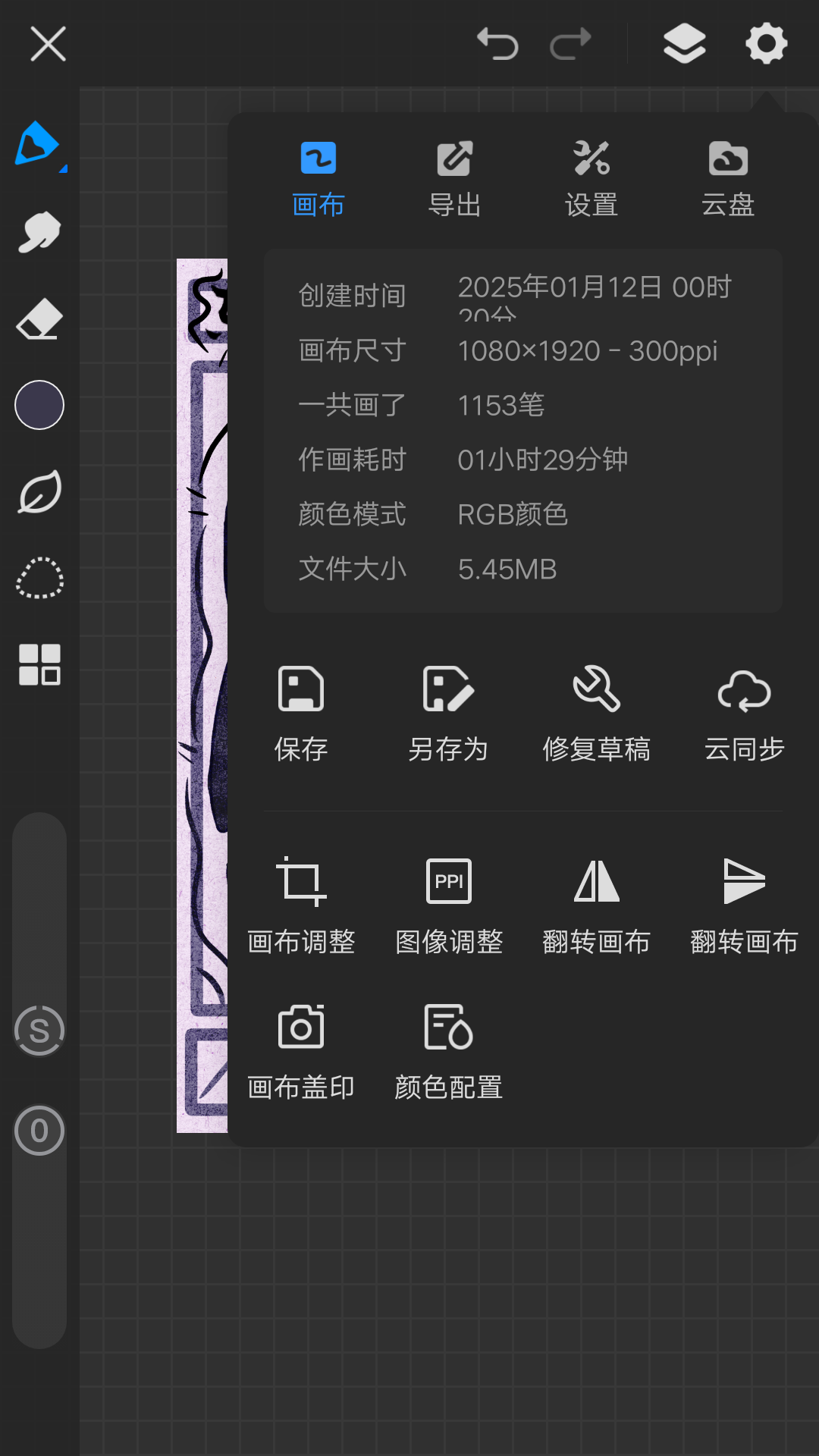Select the eraser tool
The height and width of the screenshot is (1456, 819).
pos(39,318)
